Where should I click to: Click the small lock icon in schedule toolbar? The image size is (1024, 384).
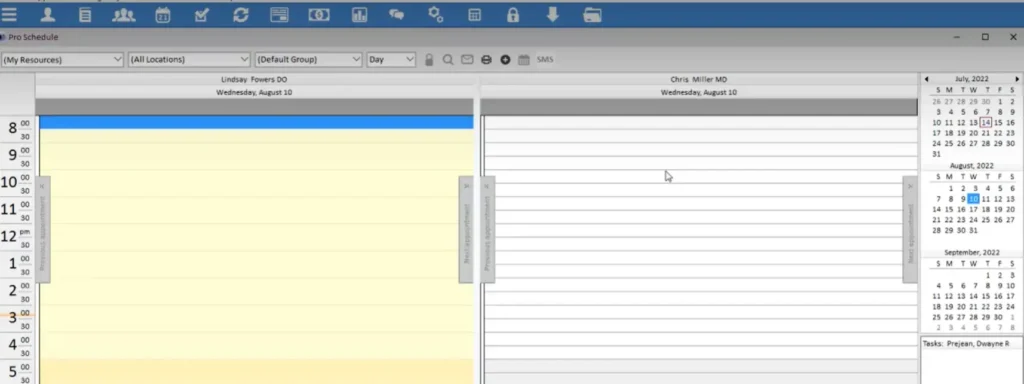tap(428, 59)
